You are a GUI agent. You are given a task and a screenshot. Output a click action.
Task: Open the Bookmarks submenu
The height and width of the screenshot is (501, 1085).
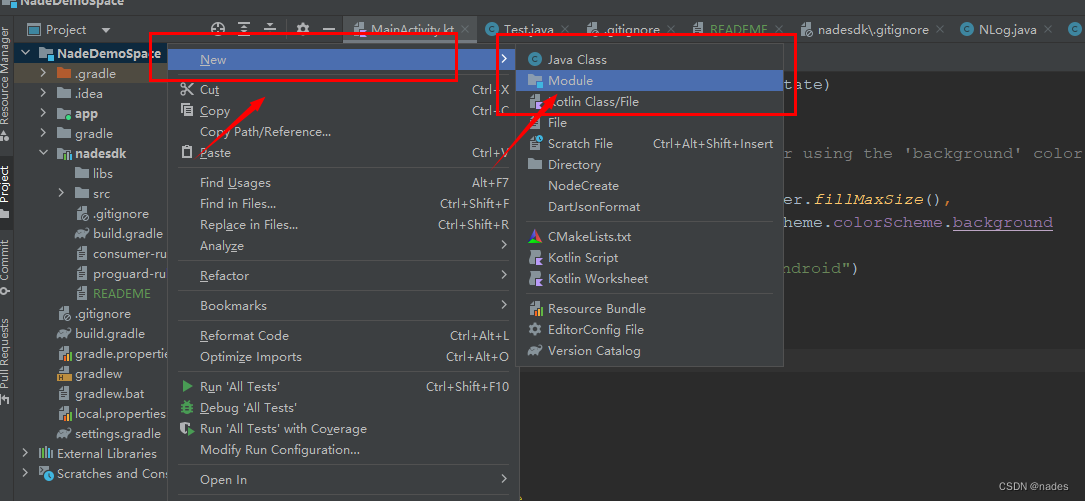pyautogui.click(x=343, y=305)
